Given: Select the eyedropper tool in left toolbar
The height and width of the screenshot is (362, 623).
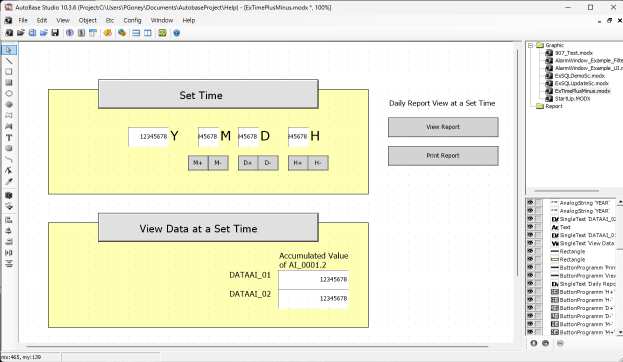Looking at the screenshot, I should [9, 182].
